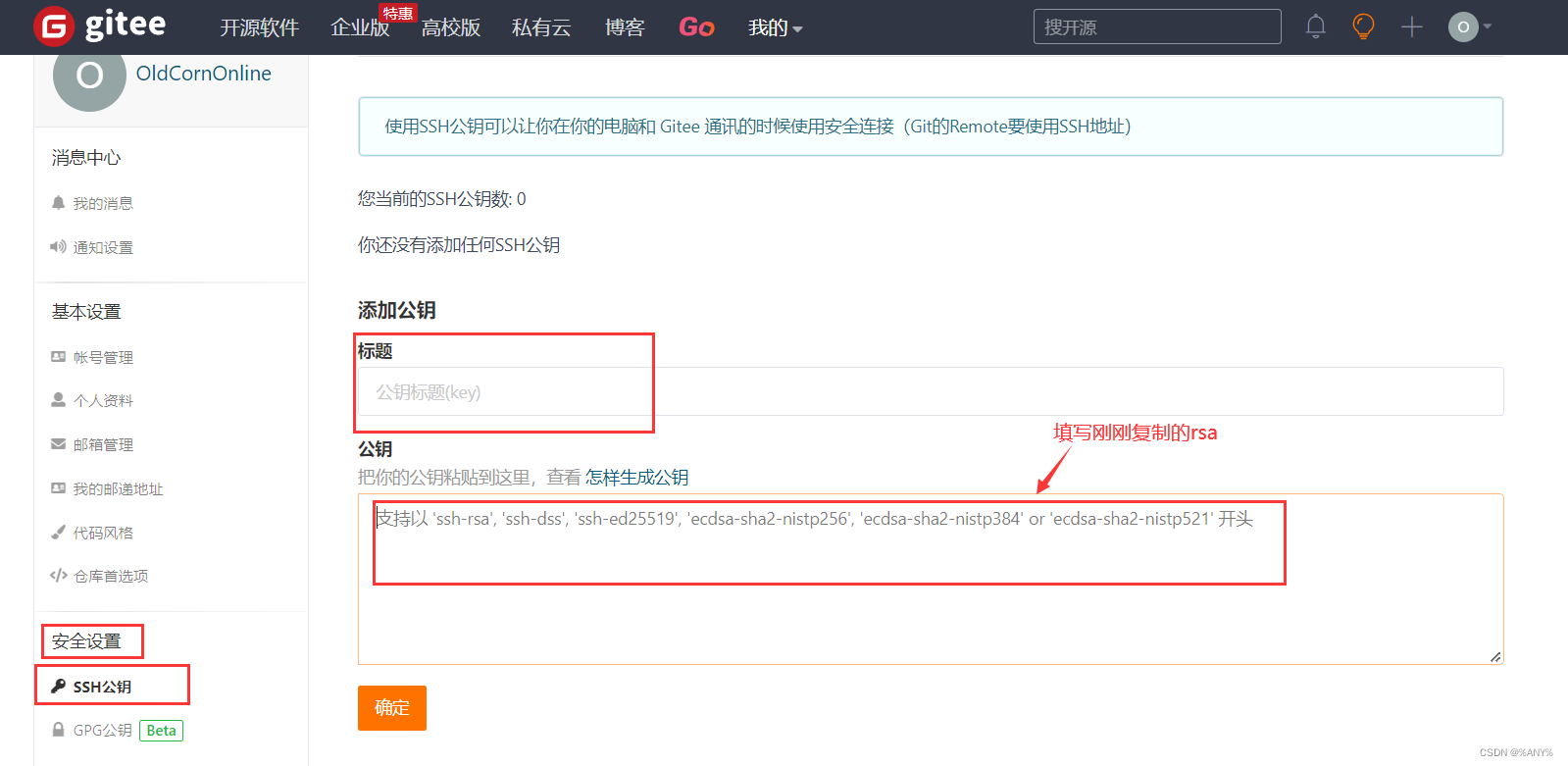
Task: Click the ID card icon beside 帐号管理
Action: [x=58, y=357]
